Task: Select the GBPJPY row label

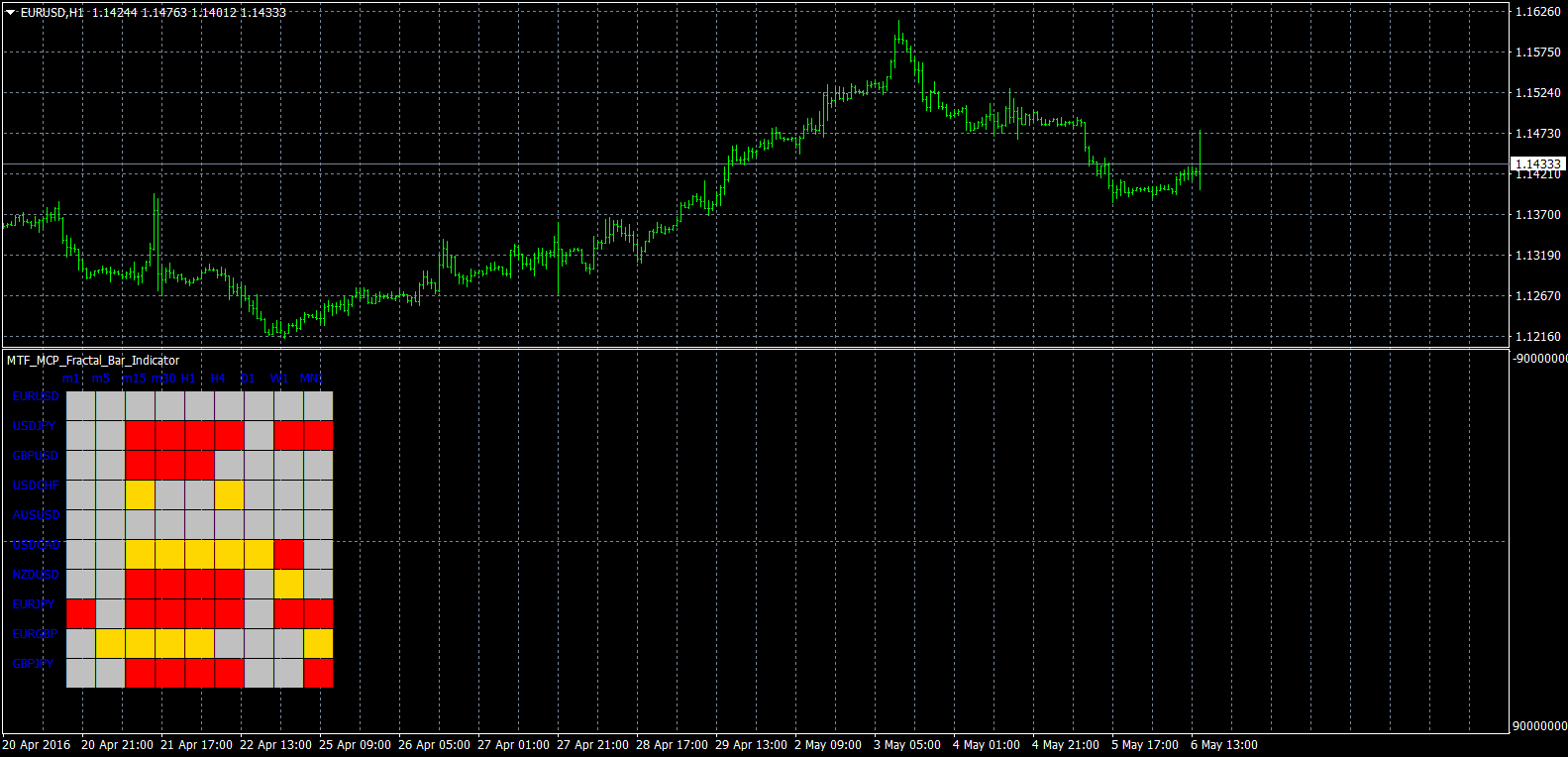Action: coord(34,664)
